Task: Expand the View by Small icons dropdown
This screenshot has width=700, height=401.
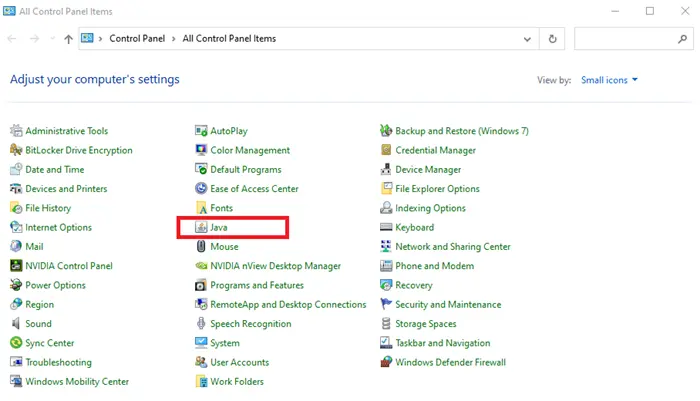Action: point(609,80)
